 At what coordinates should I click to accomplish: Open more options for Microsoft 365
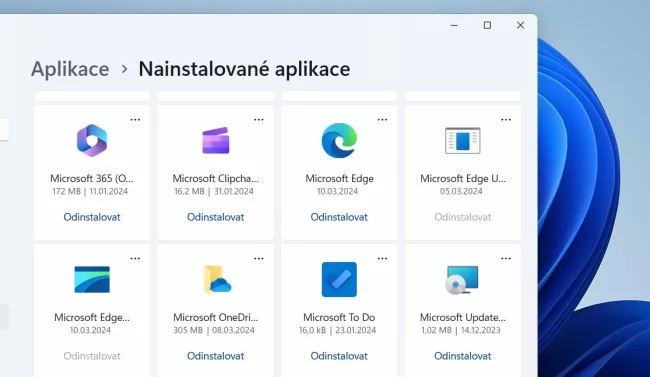[x=135, y=119]
